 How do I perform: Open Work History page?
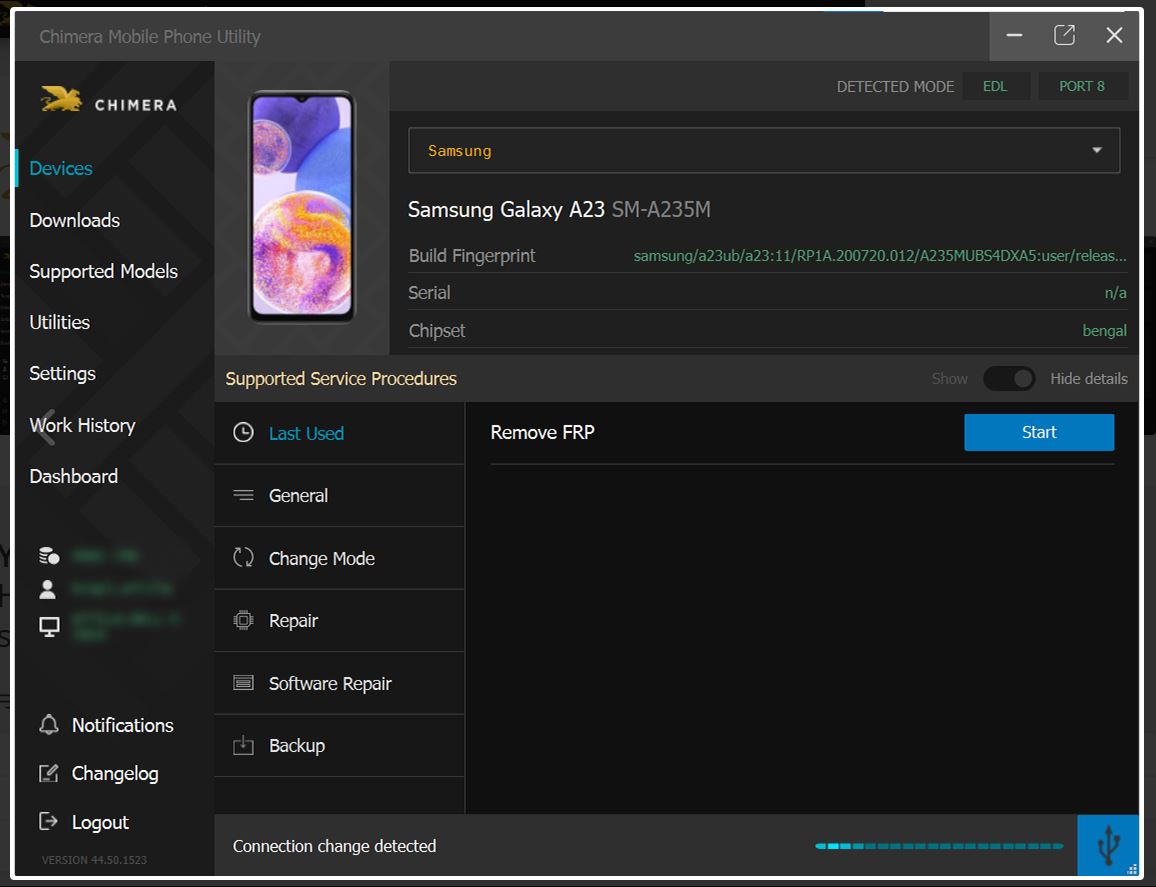pyautogui.click(x=83, y=425)
